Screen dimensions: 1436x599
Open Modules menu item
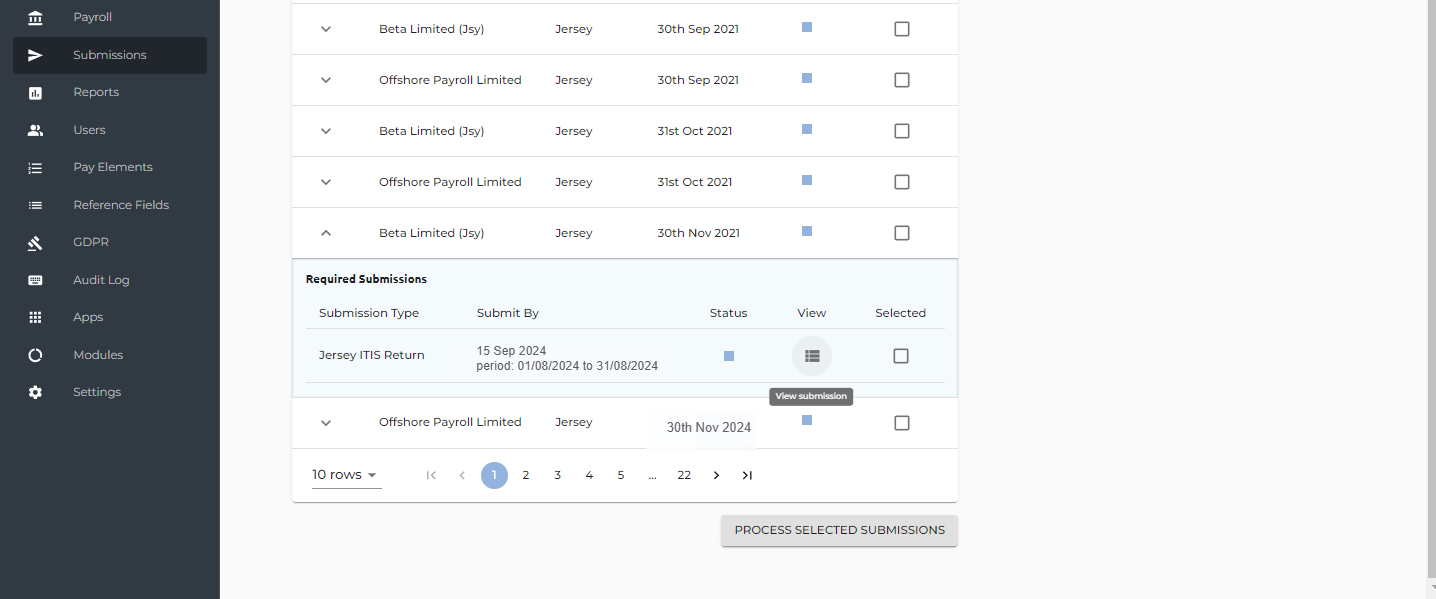click(110, 355)
